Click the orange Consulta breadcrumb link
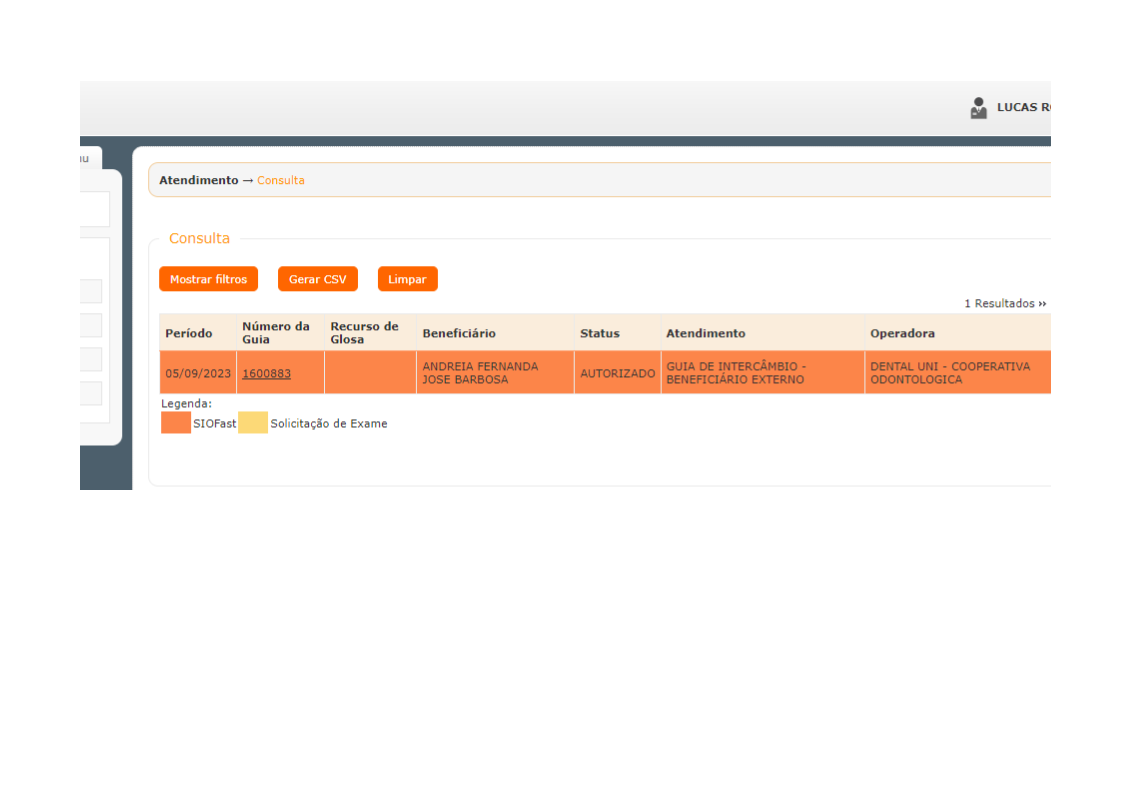 (281, 181)
